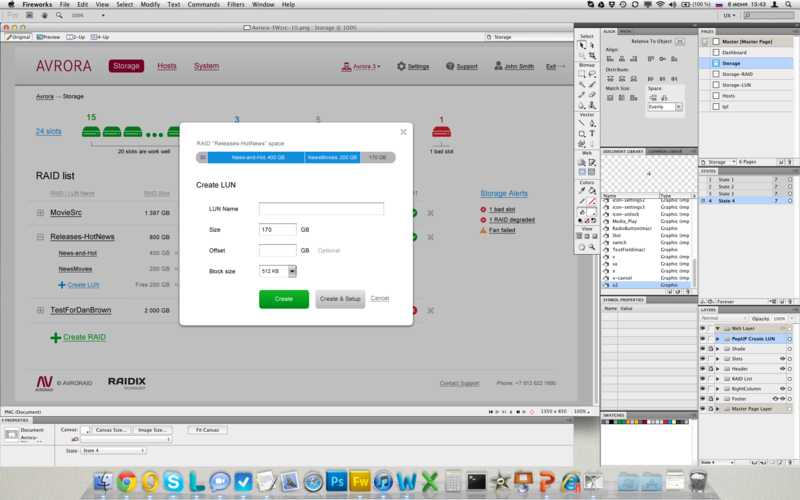The height and width of the screenshot is (500, 800).
Task: Hide the RightColumn layer
Action: click(703, 389)
